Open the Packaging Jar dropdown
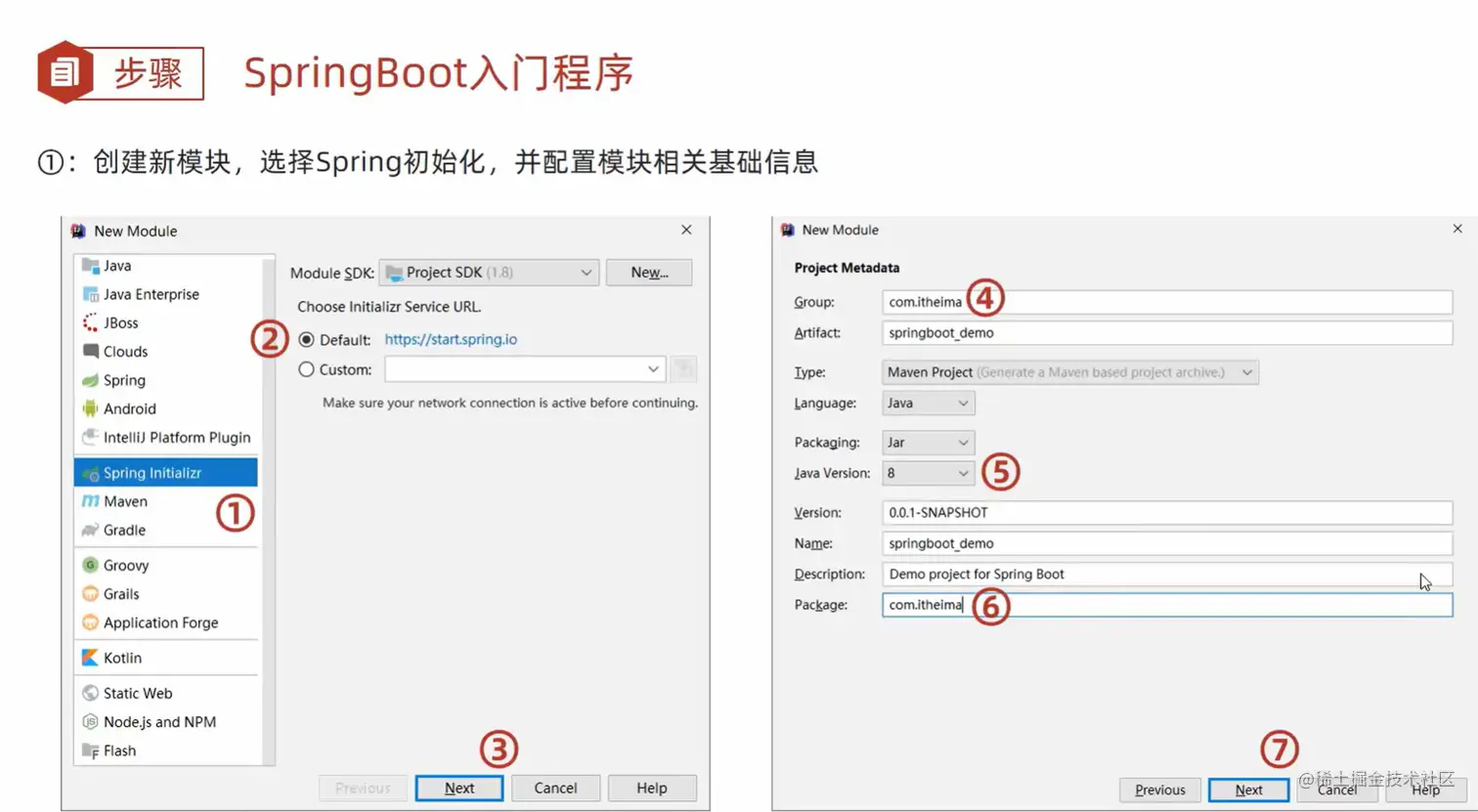The height and width of the screenshot is (812, 1478). click(928, 443)
